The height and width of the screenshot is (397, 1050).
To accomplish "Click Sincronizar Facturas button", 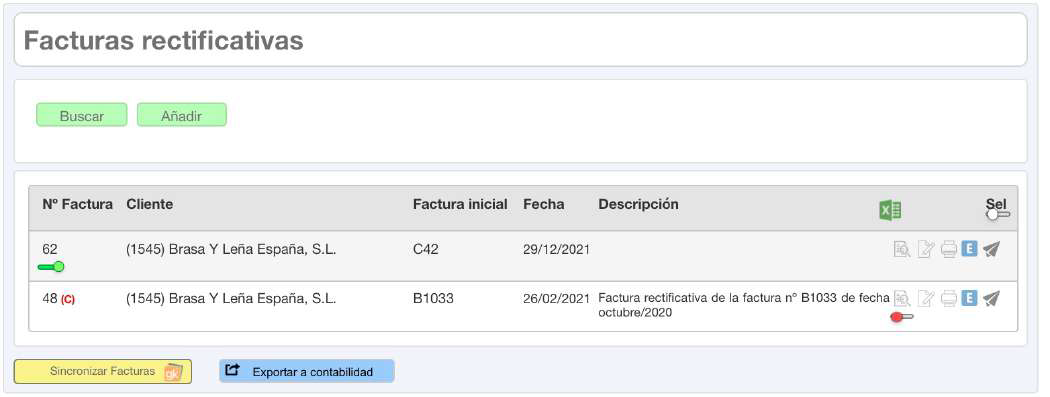I will [x=103, y=372].
